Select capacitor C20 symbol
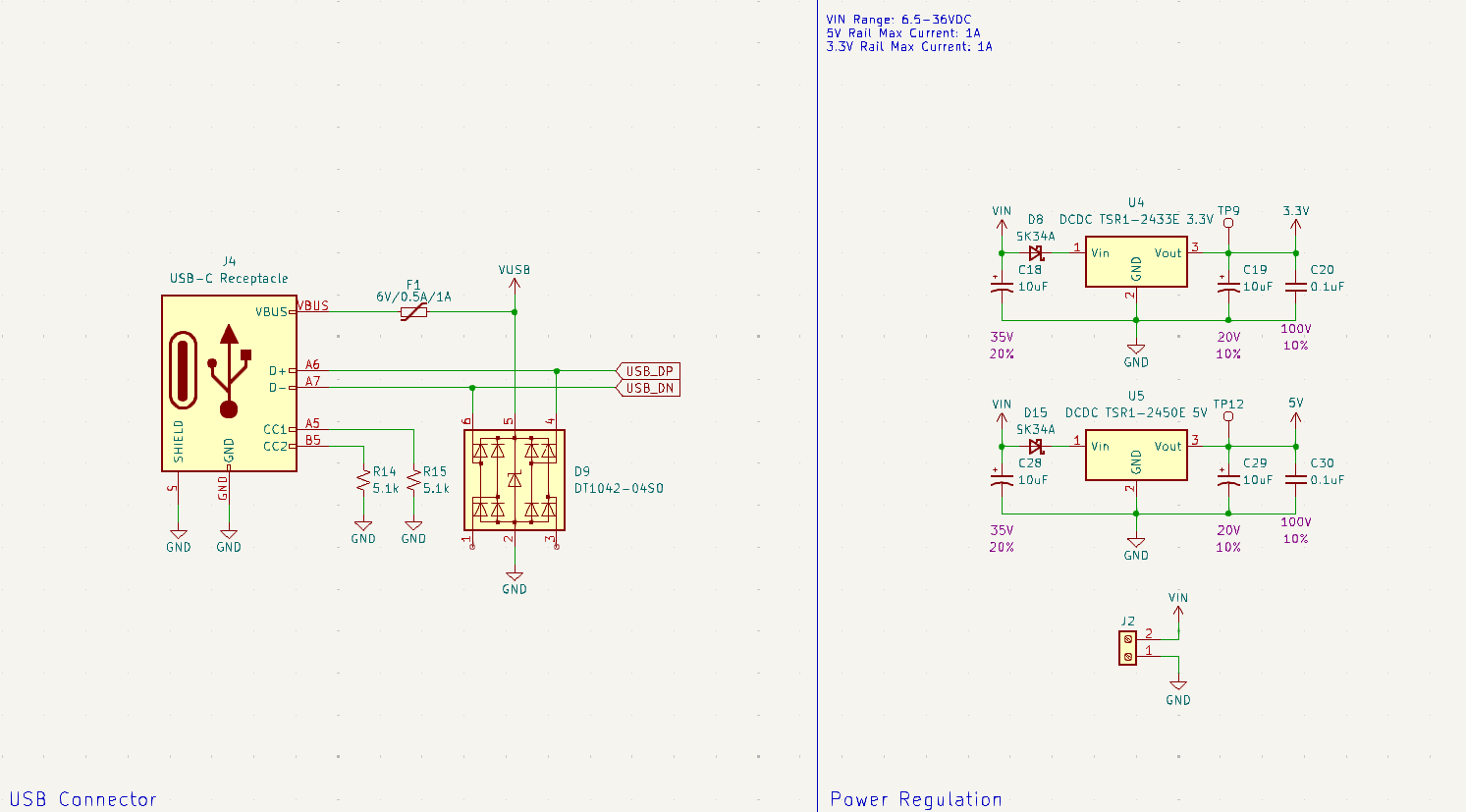Viewport: 1466px width, 812px height. [x=1296, y=286]
